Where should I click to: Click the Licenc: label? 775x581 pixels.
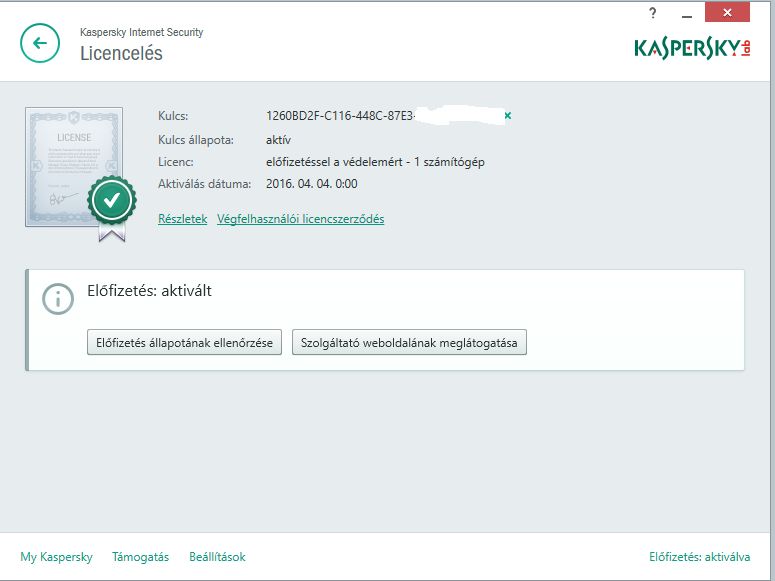(175, 162)
